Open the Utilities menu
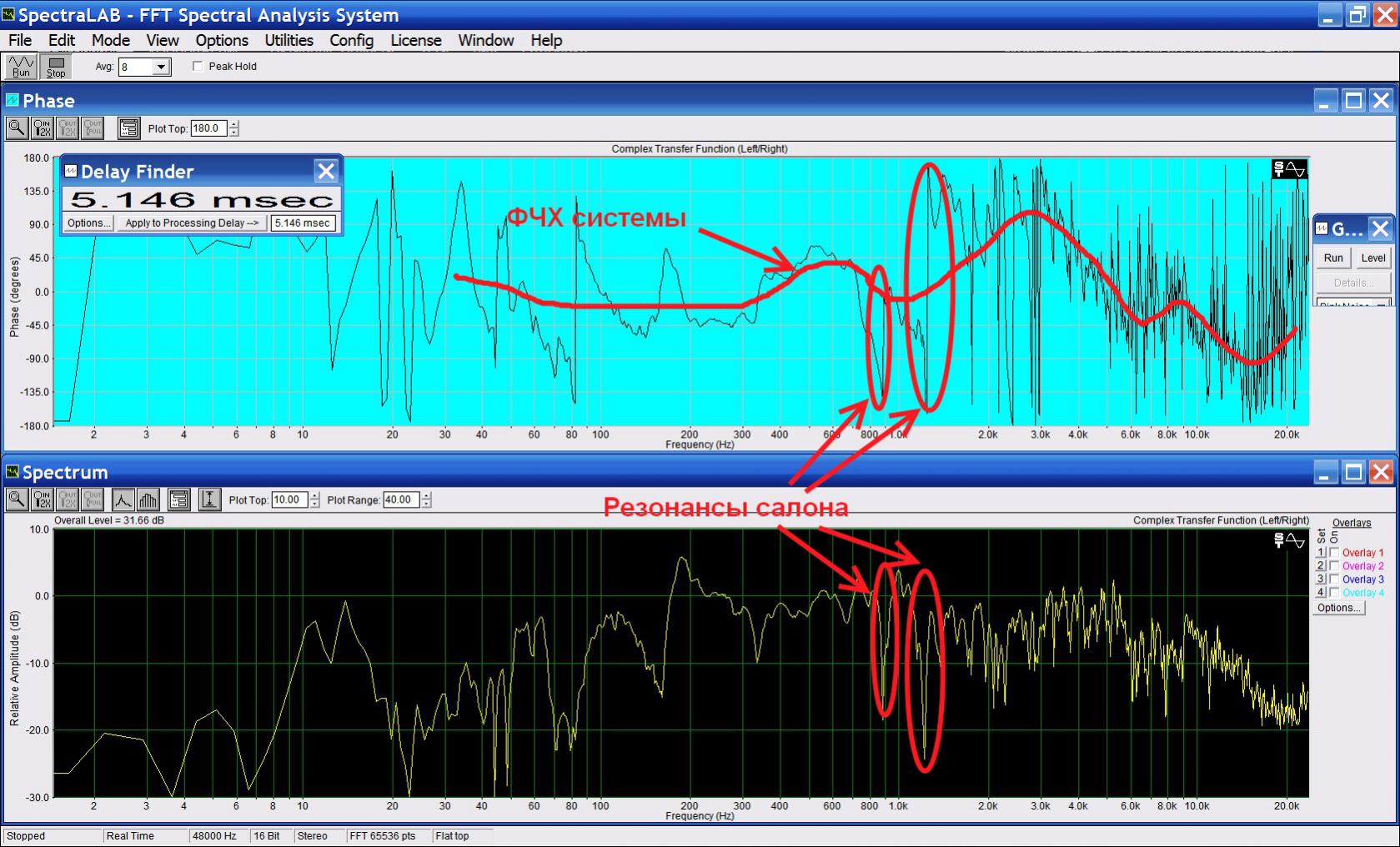 (289, 40)
